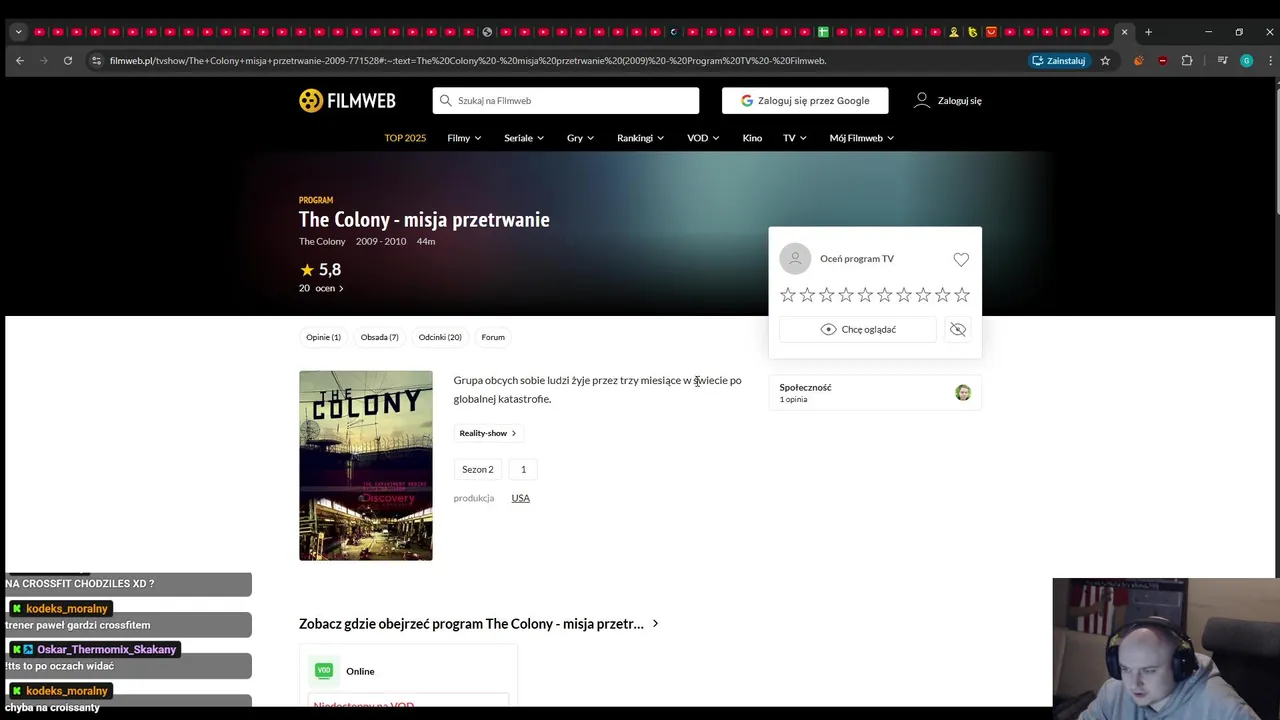1280x720 pixels.
Task: Open the Chrome three-dot menu
Action: pyautogui.click(x=1270, y=60)
